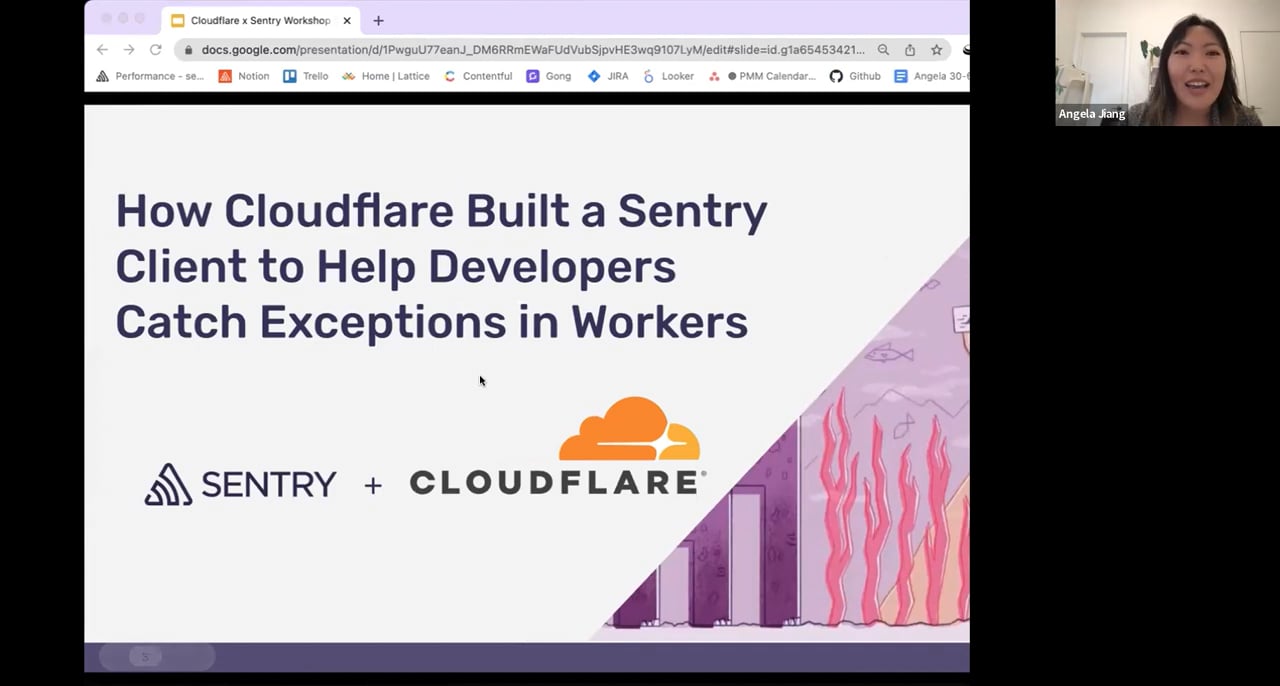Open the Trello bookmark

(306, 76)
